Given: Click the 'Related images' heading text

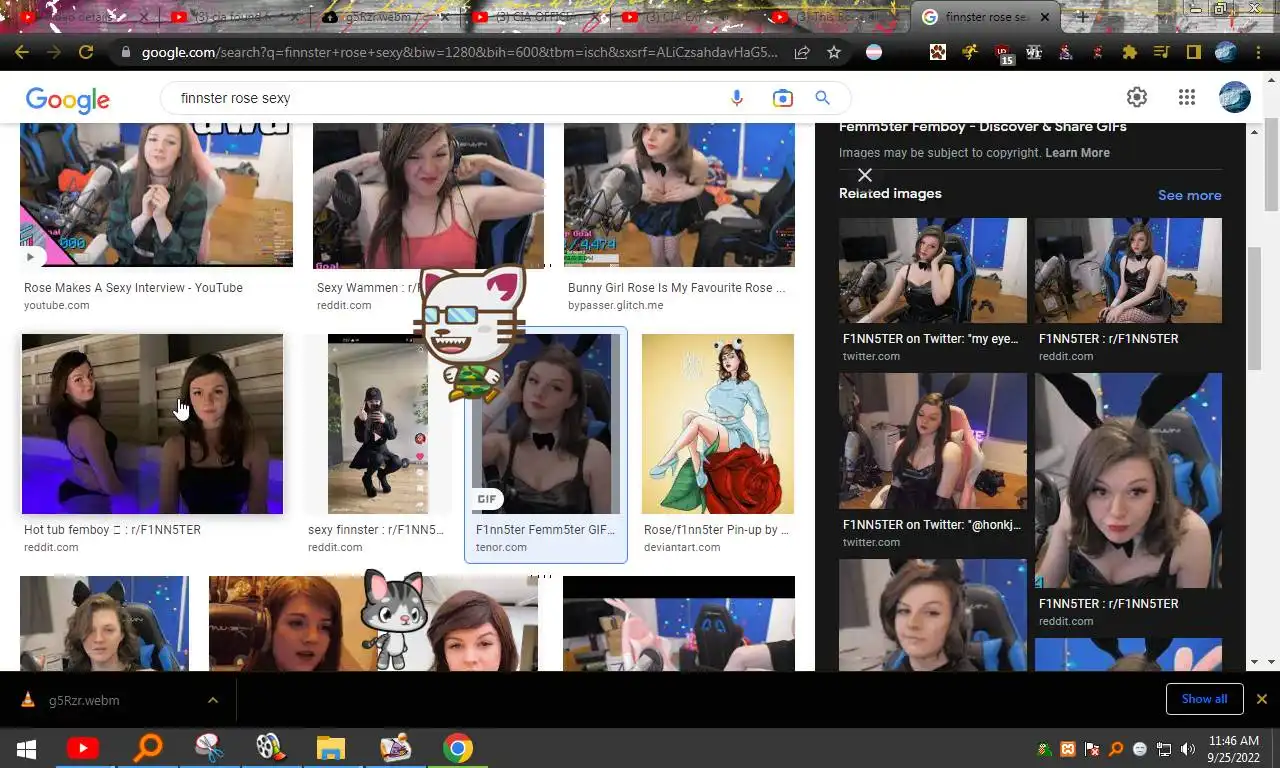Looking at the screenshot, I should click(x=890, y=194).
